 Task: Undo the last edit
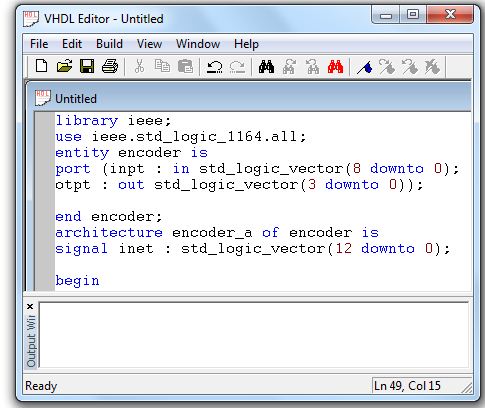[x=214, y=67]
